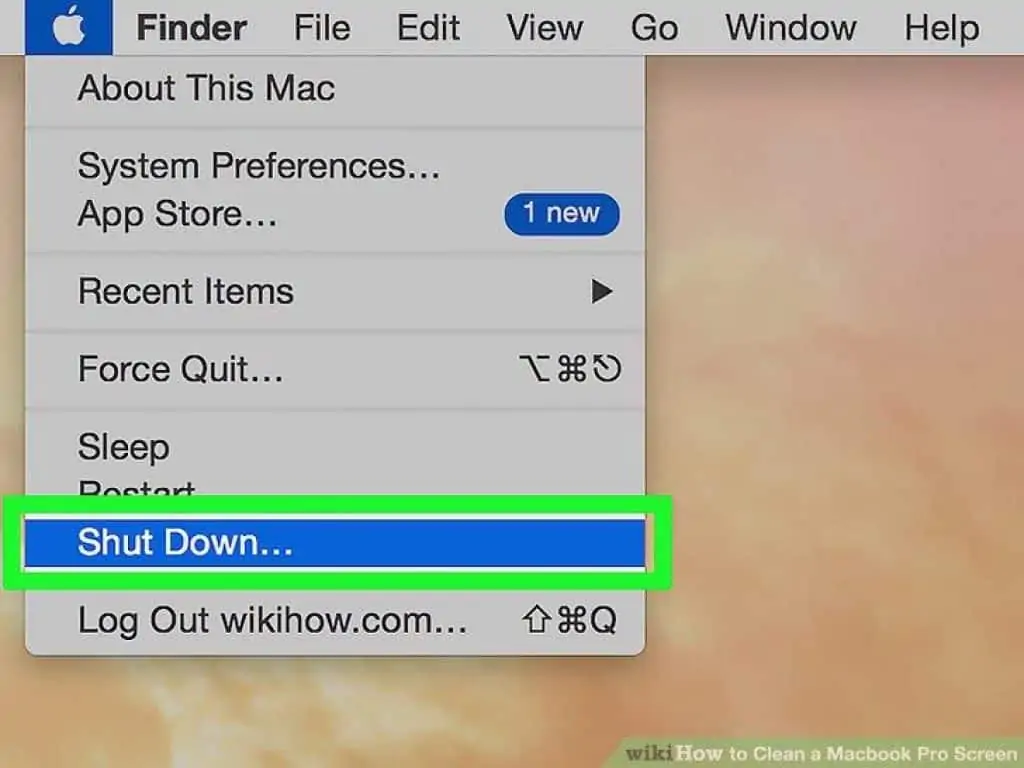
Task: Select About This Mac
Action: point(335,88)
